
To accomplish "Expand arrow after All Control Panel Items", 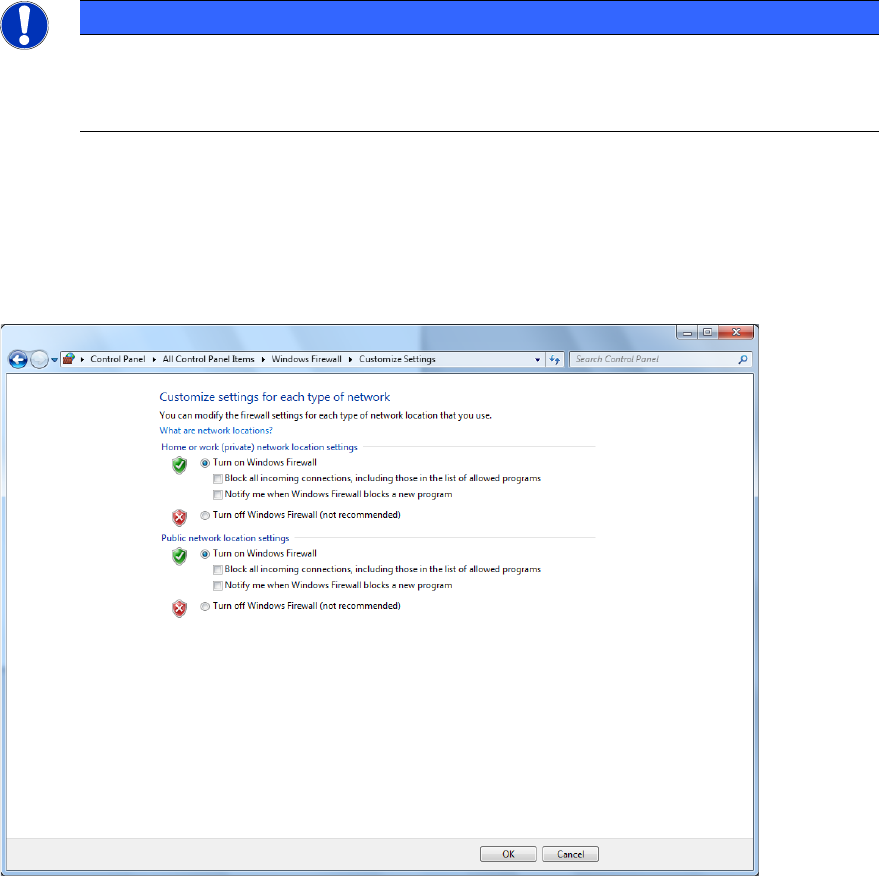I will point(263,359).
